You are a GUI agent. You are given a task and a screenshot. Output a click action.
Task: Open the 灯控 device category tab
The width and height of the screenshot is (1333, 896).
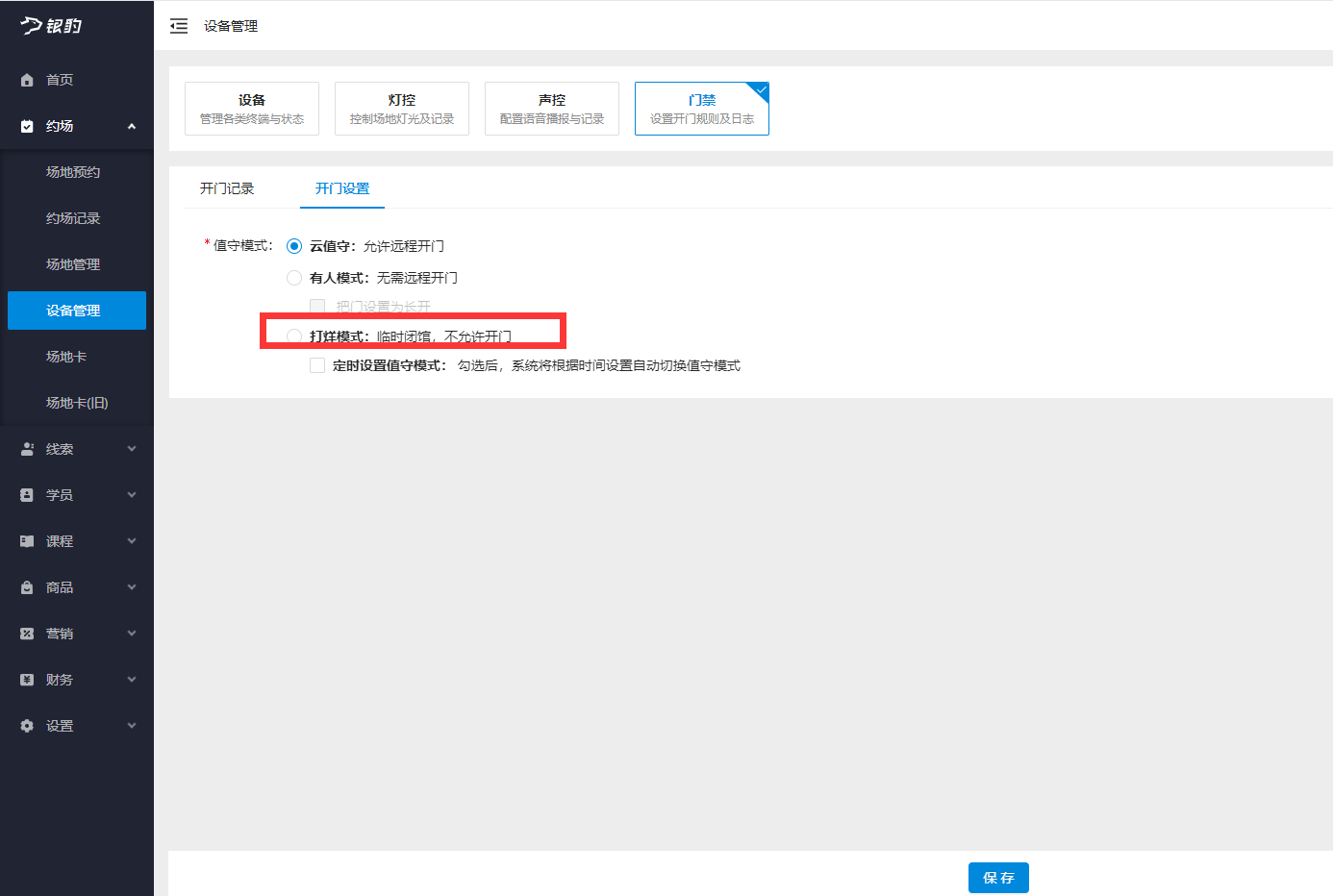pos(402,109)
